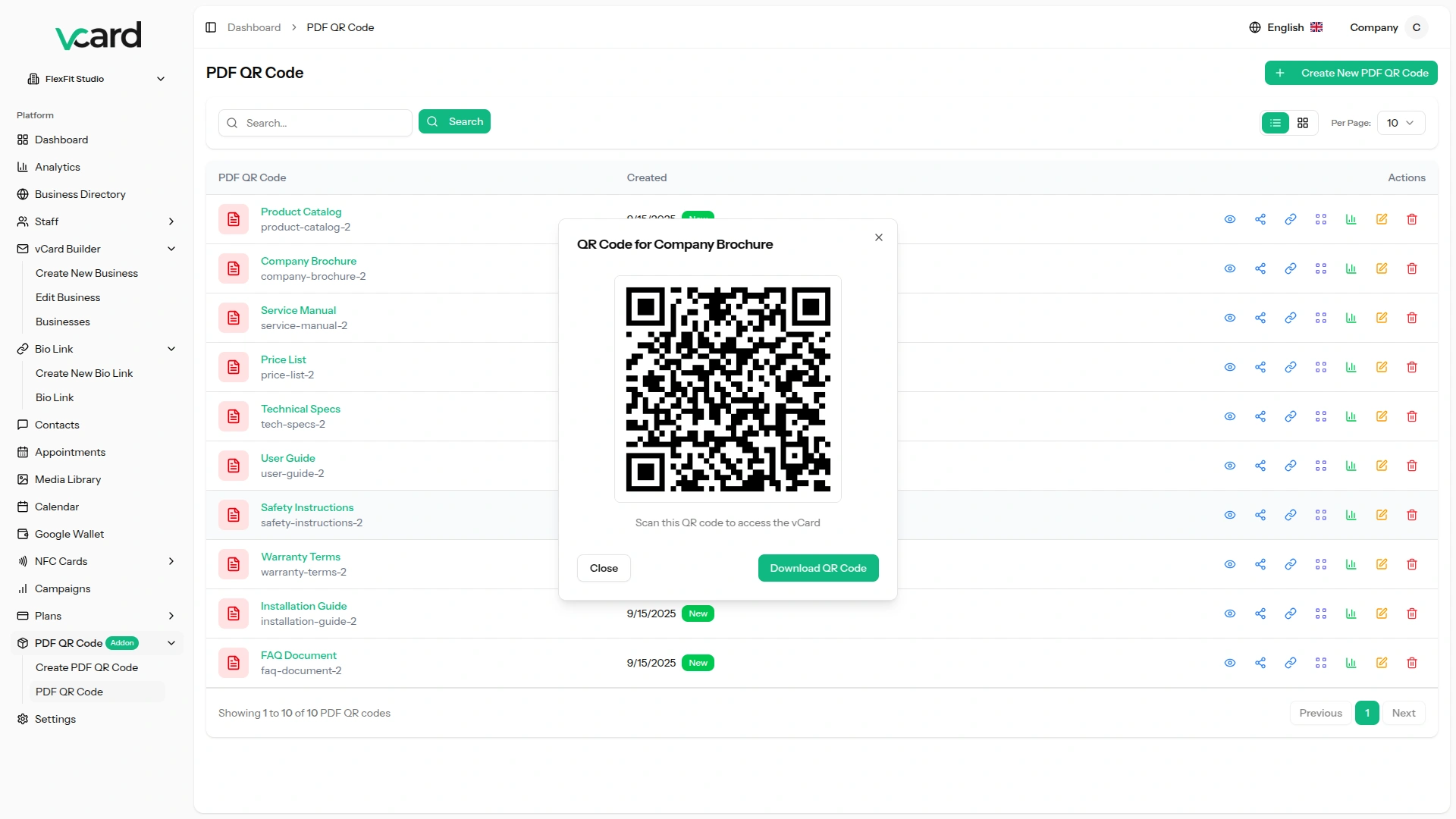Screen dimensions: 1456x819
Task: Select Create PDF QR Code submenu
Action: pos(97,667)
